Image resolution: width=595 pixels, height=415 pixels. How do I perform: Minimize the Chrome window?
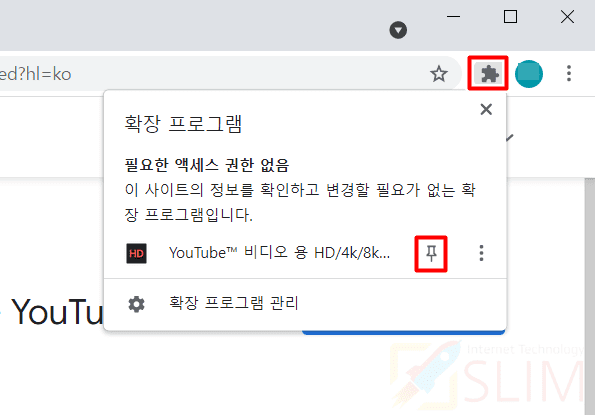pyautogui.click(x=453, y=17)
